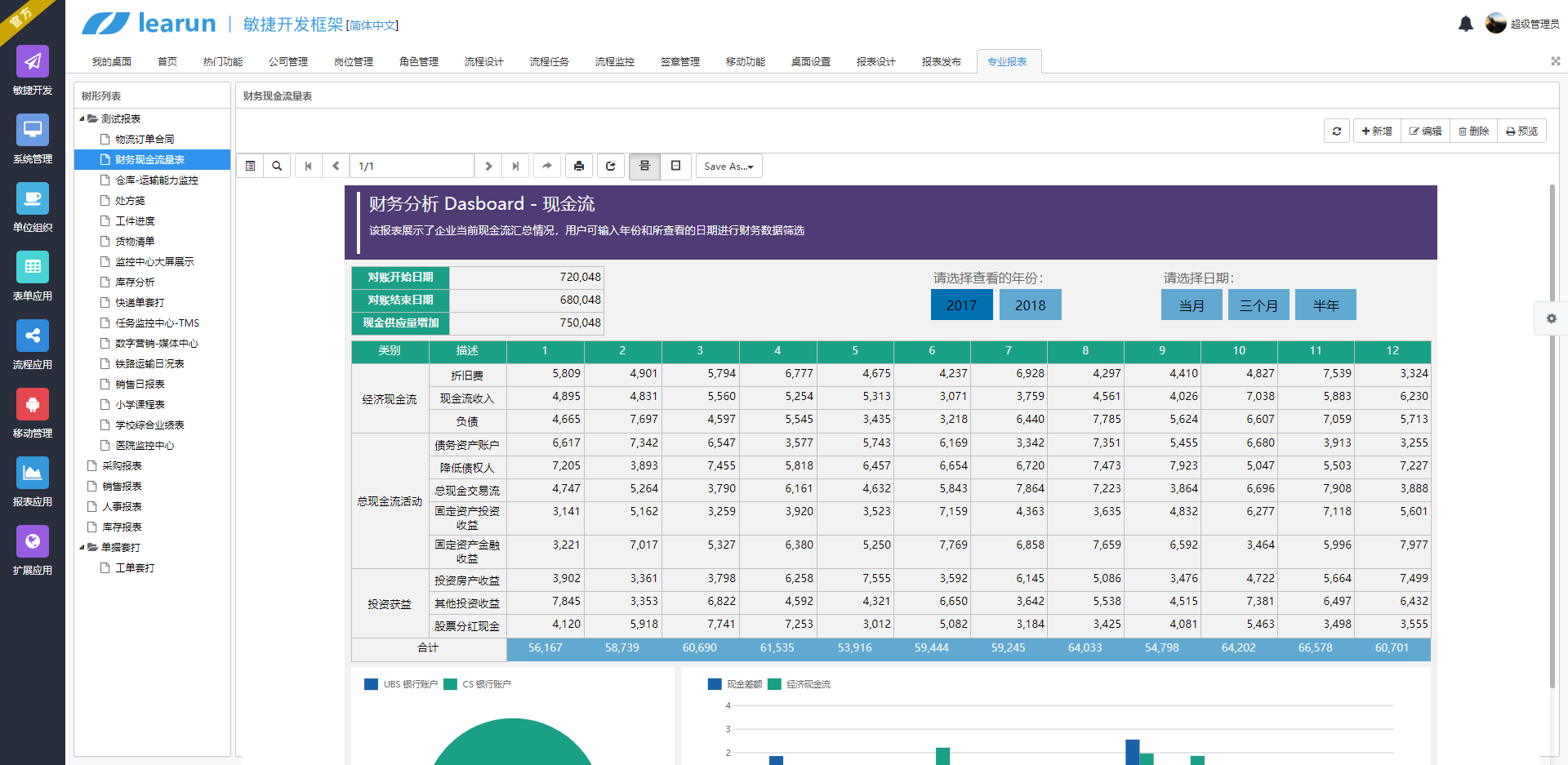
Task: Click 经济现金流 legend swatch
Action: click(775, 684)
